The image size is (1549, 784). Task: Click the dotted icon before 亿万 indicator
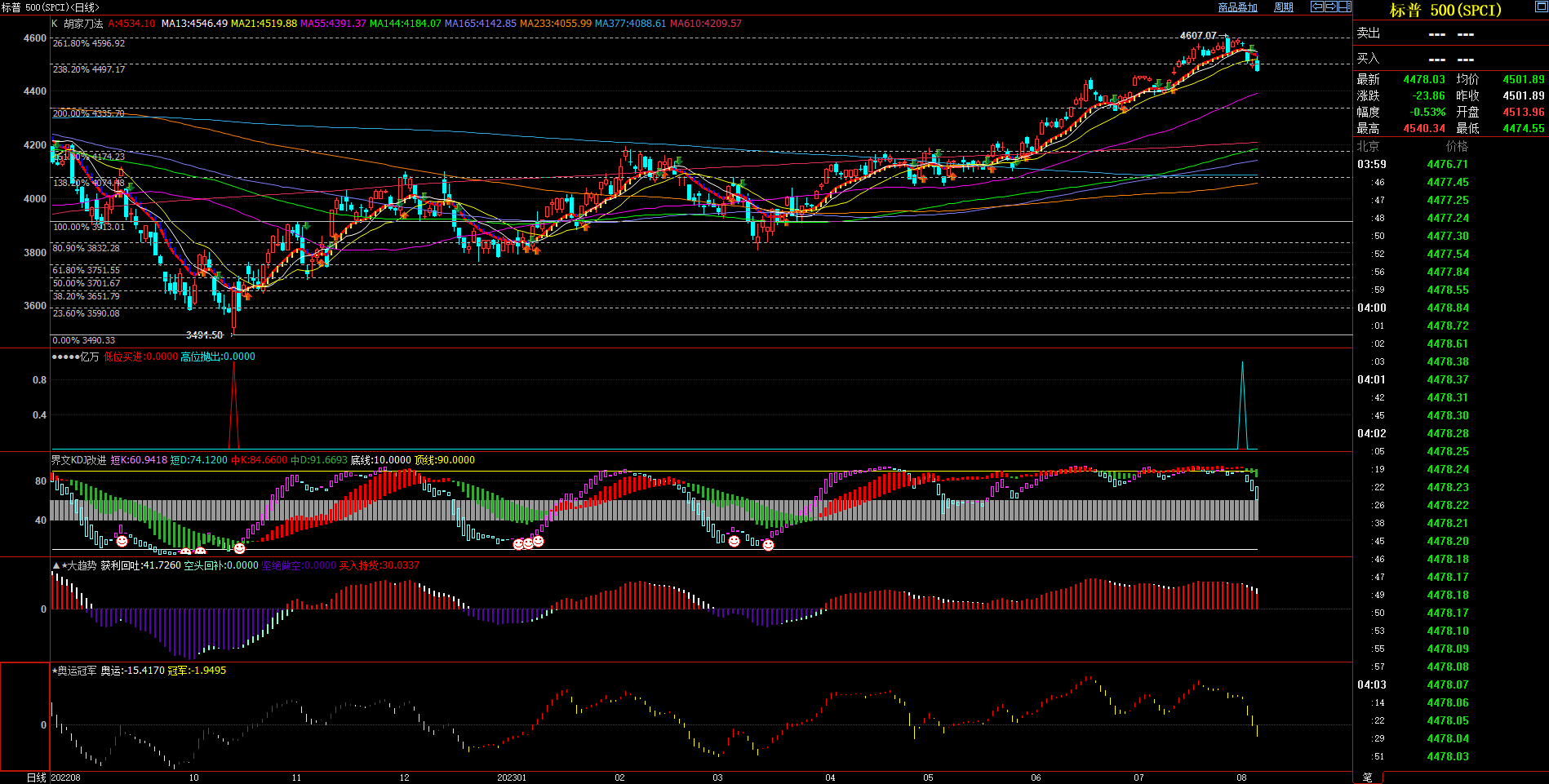tap(64, 357)
